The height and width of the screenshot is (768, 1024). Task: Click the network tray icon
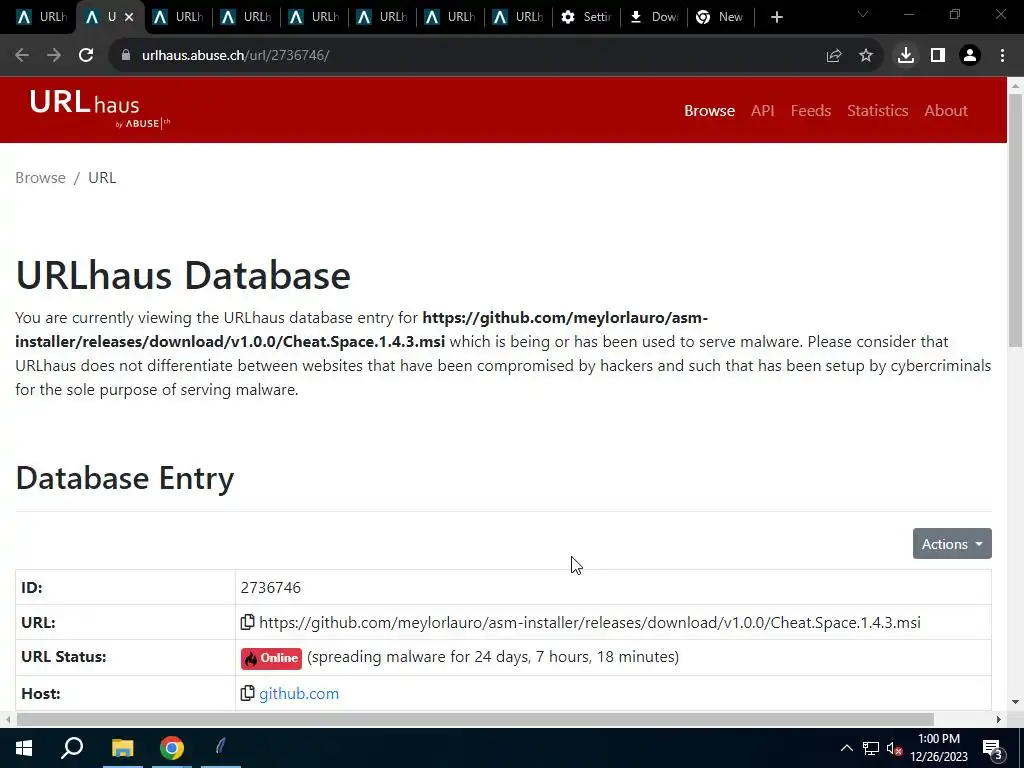tap(871, 748)
